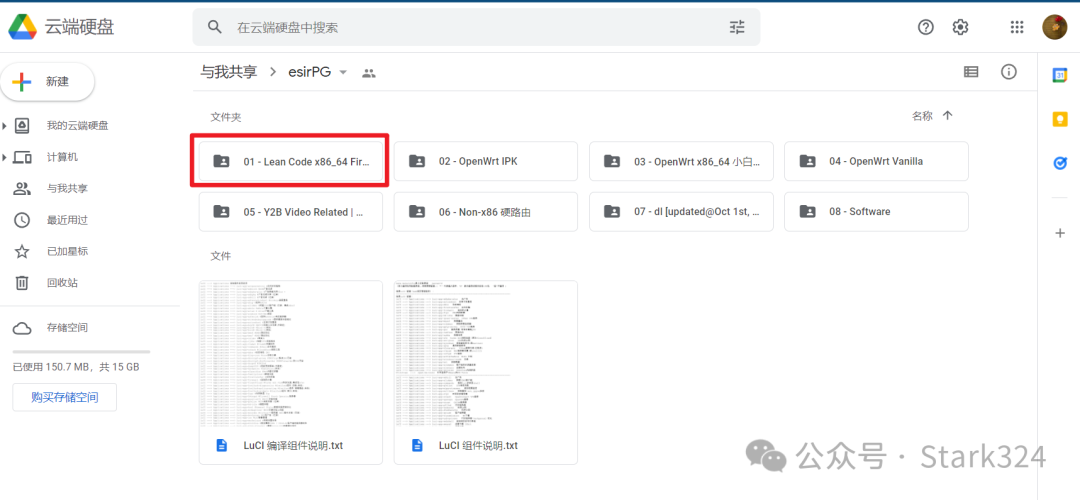1080x500 pixels.
Task: Click the Google Drive logo
Action: click(23, 27)
